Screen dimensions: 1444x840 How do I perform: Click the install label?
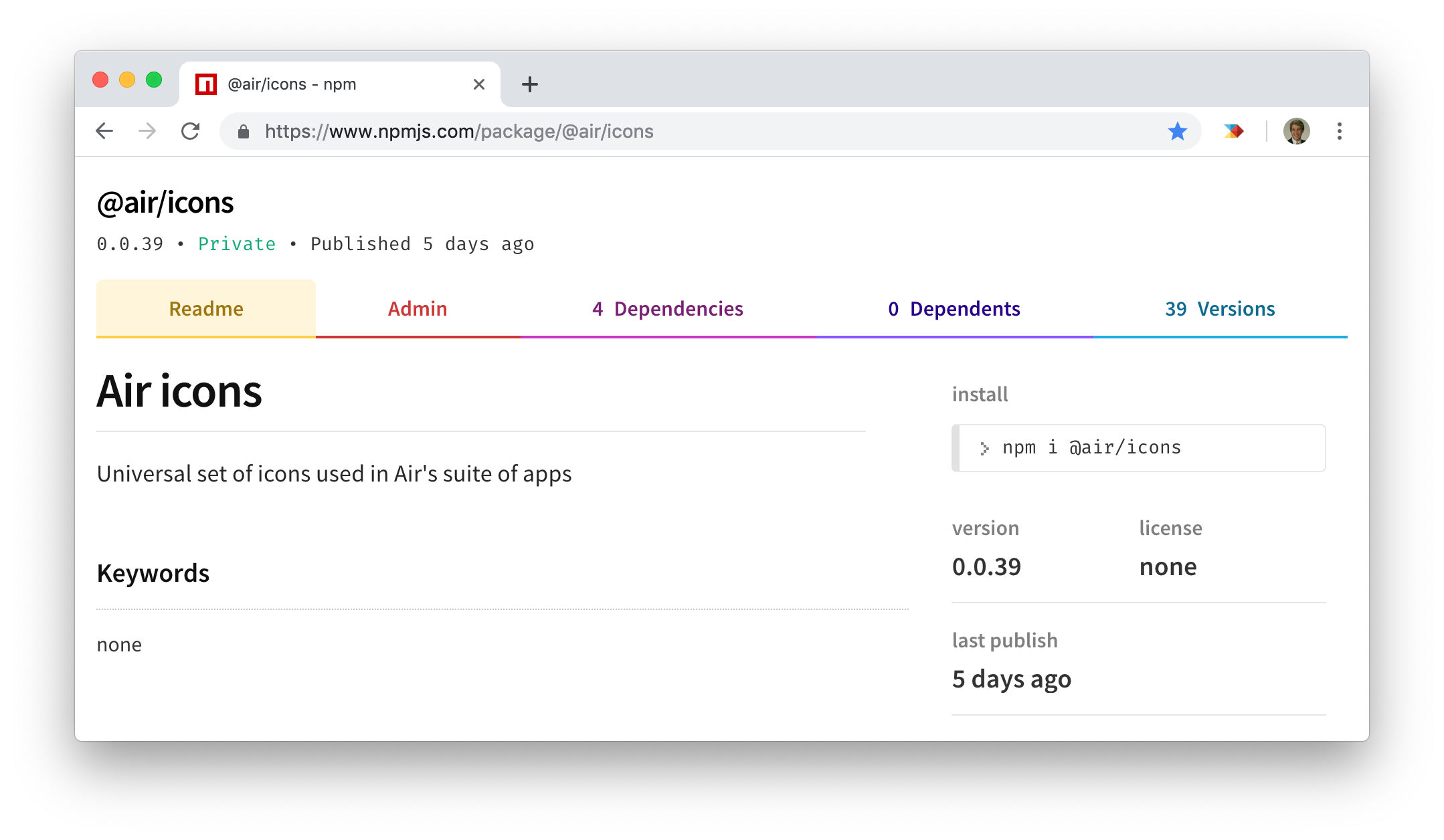pyautogui.click(x=980, y=395)
